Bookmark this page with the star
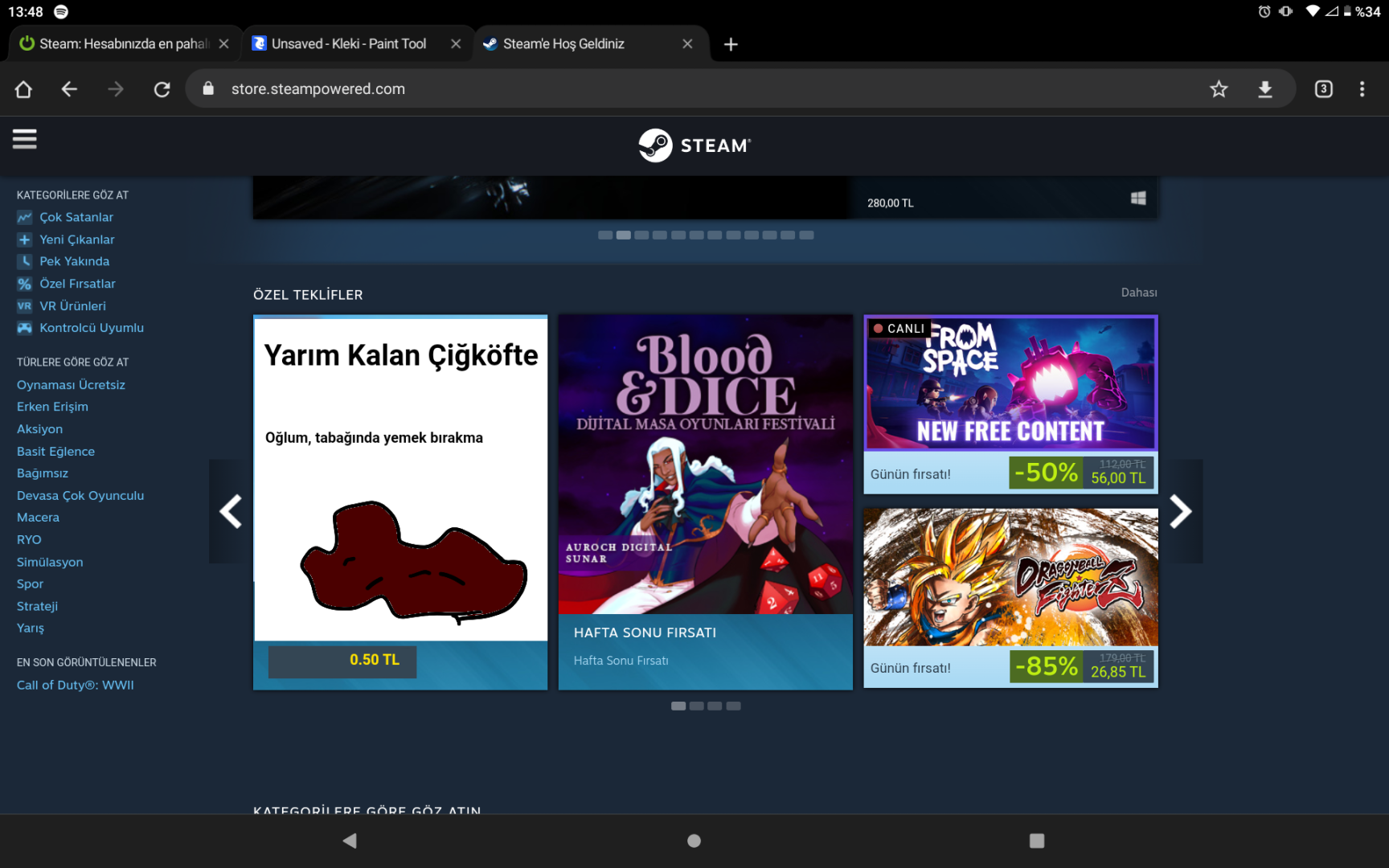1389x868 pixels. point(1219,89)
